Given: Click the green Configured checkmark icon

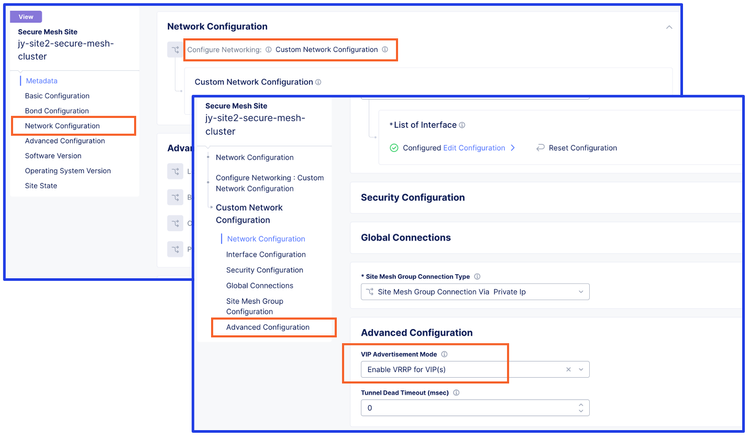Looking at the screenshot, I should (x=394, y=148).
